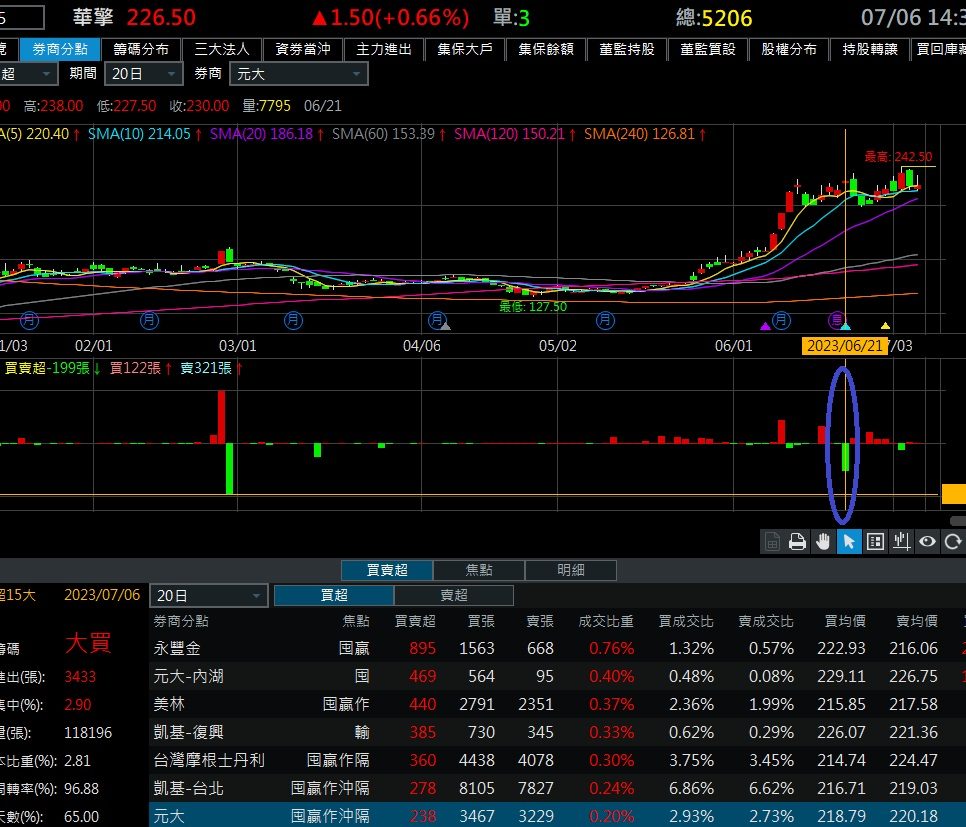Select the 買賣超 sub-tab

pyautogui.click(x=387, y=570)
